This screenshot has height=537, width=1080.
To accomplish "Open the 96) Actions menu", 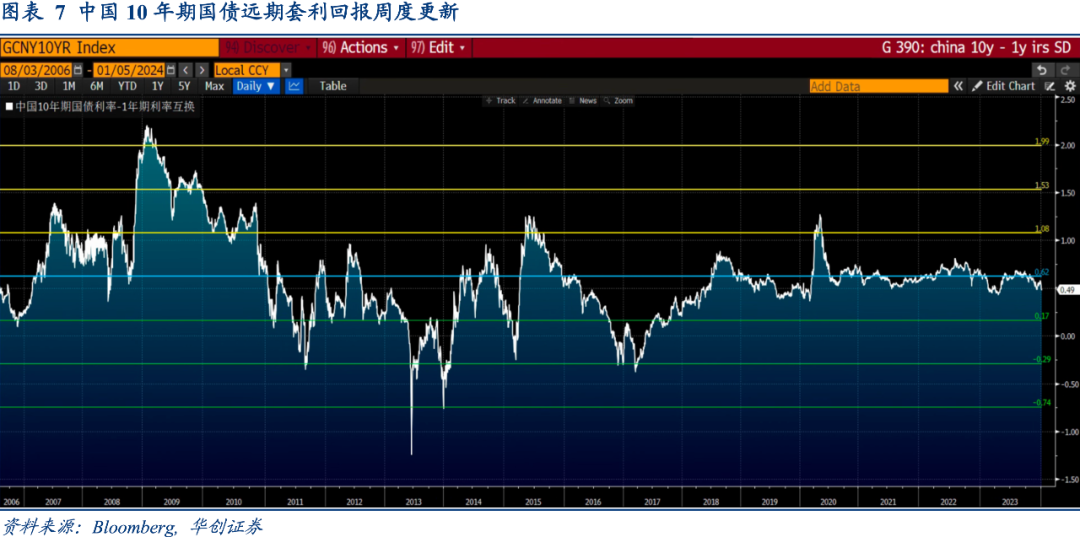I will [360, 48].
